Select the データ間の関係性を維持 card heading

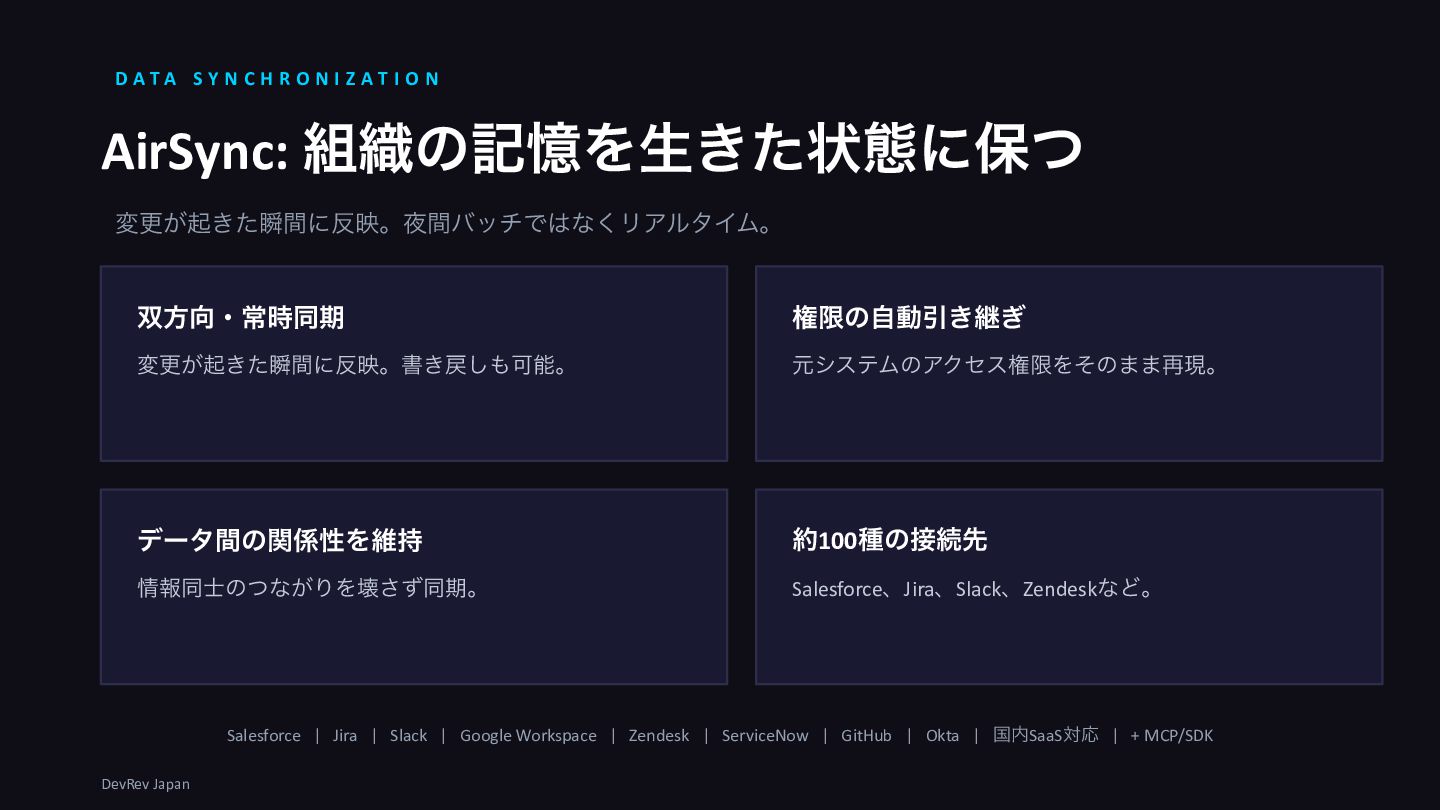click(x=280, y=541)
